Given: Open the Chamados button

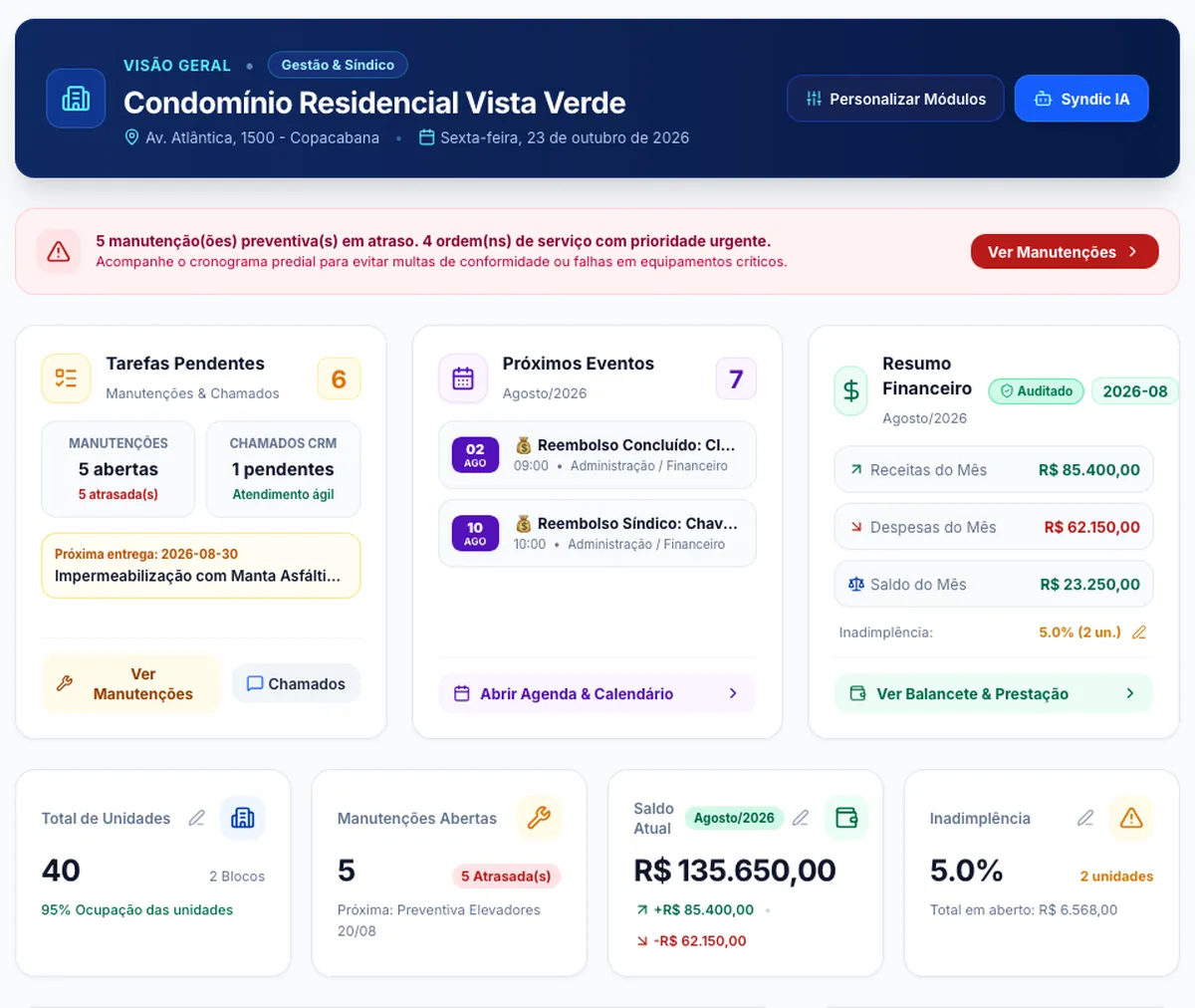Looking at the screenshot, I should click(296, 684).
